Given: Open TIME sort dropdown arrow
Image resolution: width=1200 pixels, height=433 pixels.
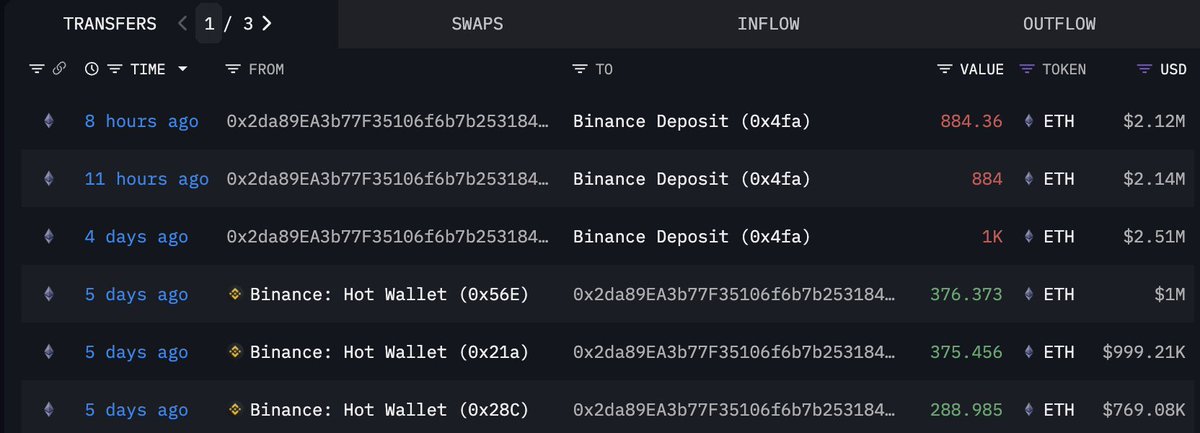Looking at the screenshot, I should pyautogui.click(x=182, y=70).
